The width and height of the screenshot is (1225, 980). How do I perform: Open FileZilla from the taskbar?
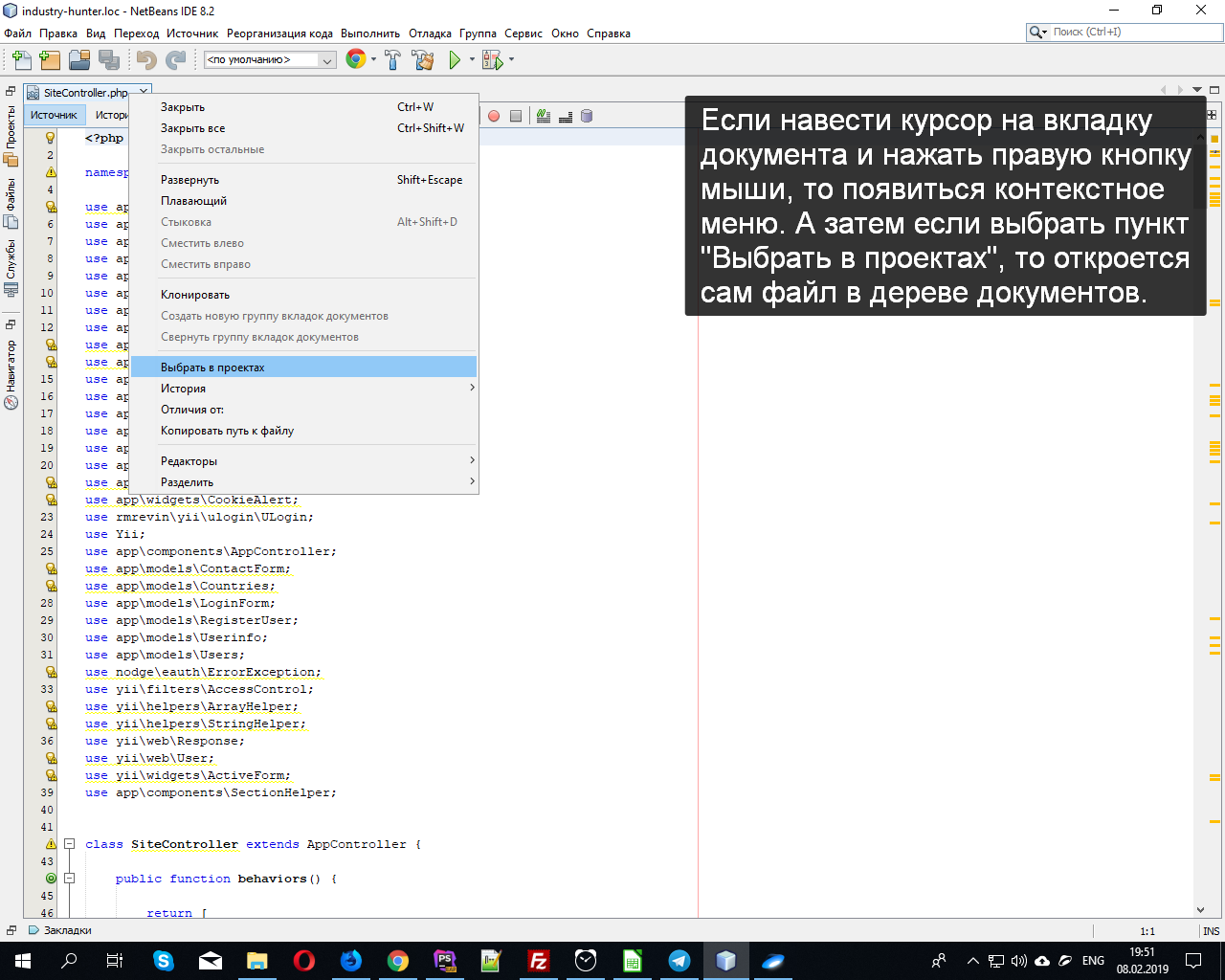(x=539, y=961)
